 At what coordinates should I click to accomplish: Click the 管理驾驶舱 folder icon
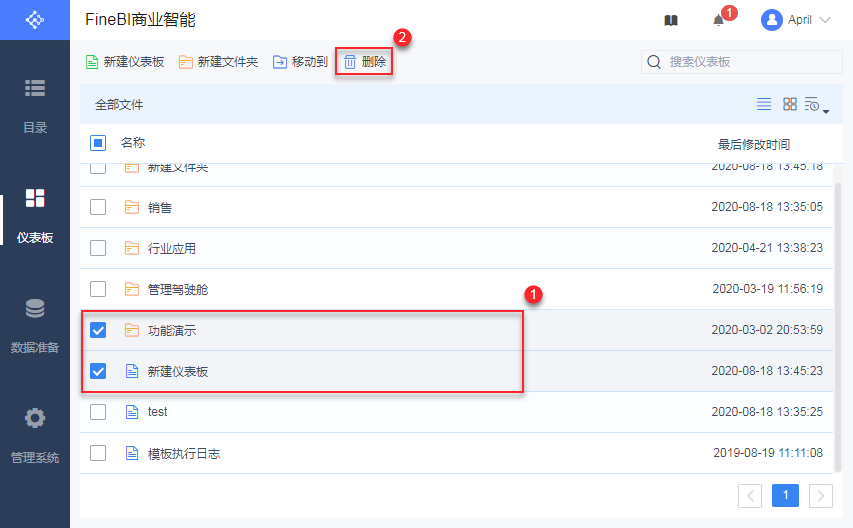click(132, 289)
